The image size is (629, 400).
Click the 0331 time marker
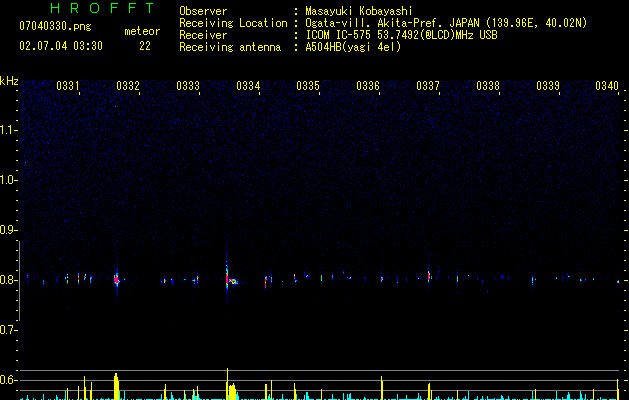[68, 86]
